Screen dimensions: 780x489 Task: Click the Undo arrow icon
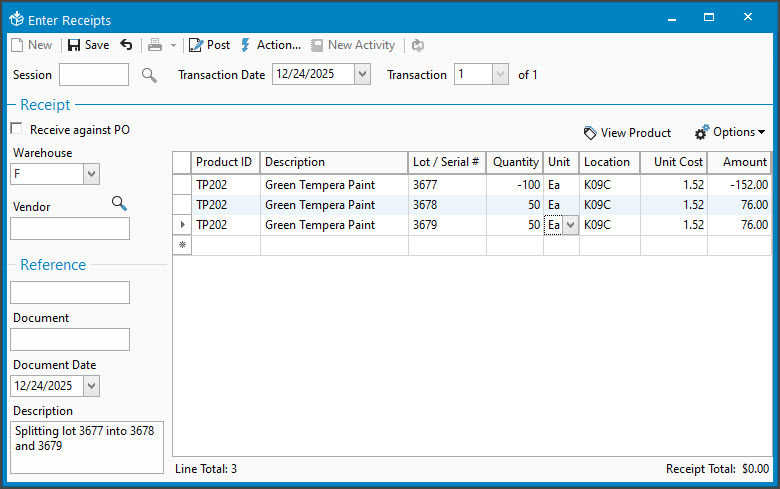click(126, 45)
